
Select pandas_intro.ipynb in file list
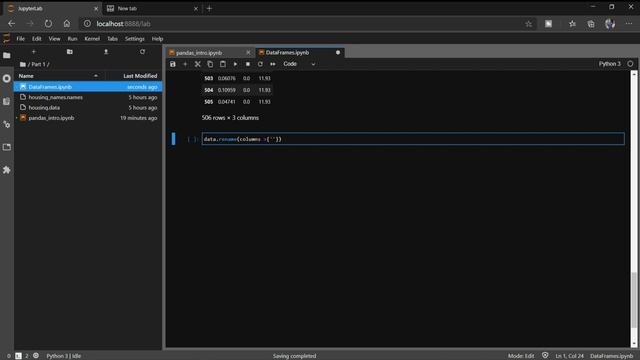(88, 118)
